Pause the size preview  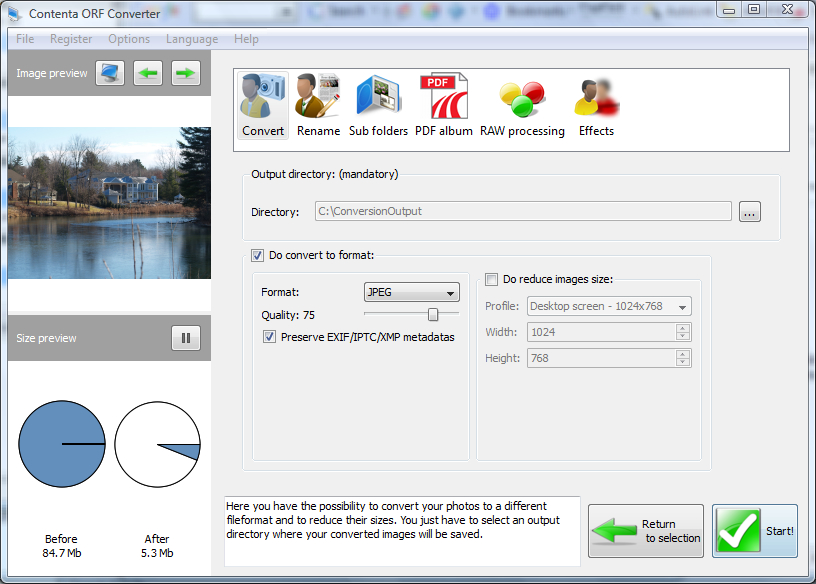pyautogui.click(x=186, y=338)
